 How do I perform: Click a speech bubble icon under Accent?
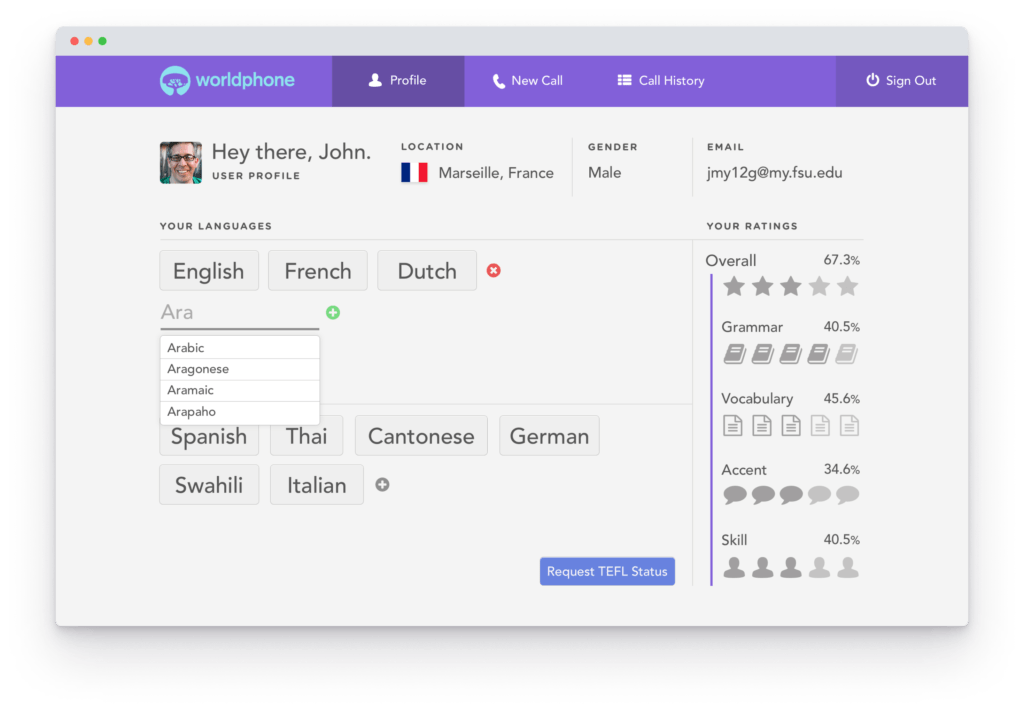point(734,495)
